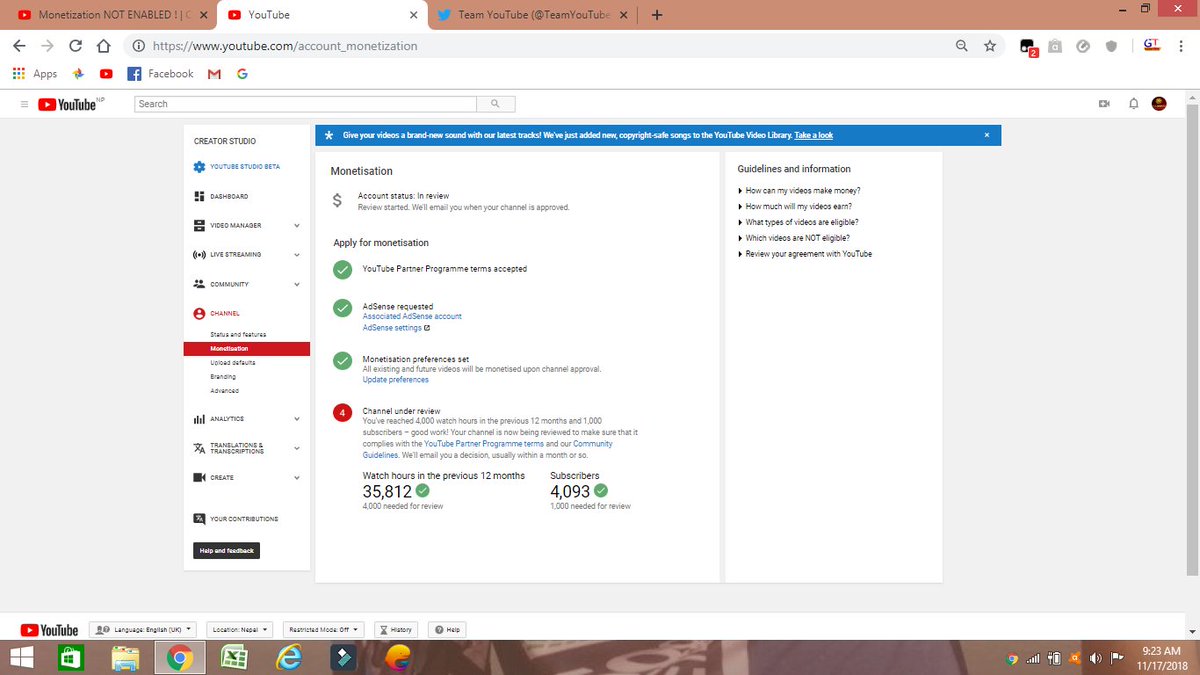Screen dimensions: 1200x675
Task: Reload the page in Chrome
Action: click(75, 46)
